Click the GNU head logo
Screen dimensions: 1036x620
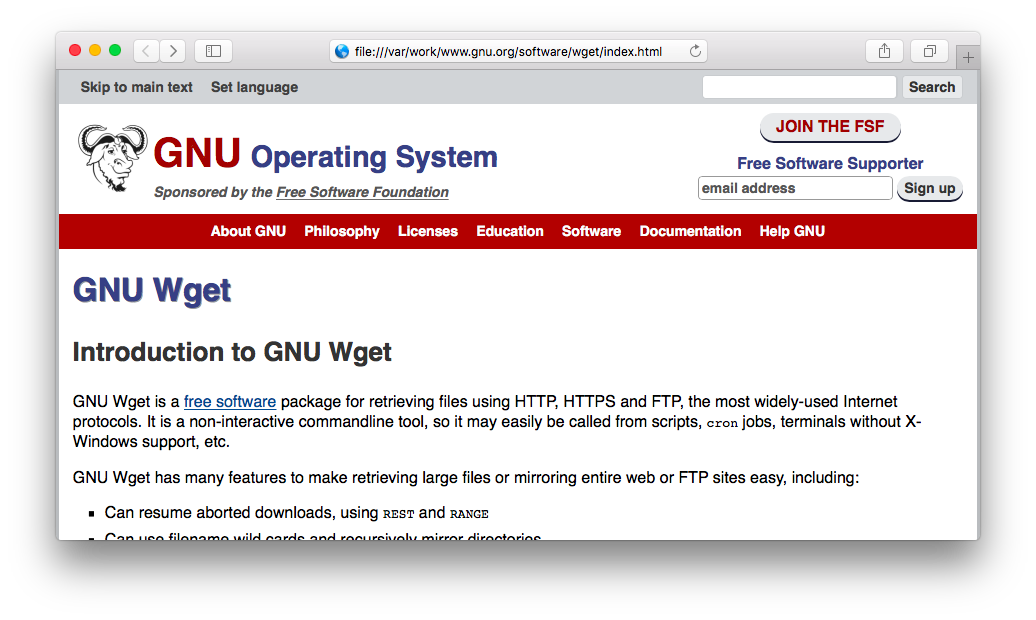click(111, 155)
